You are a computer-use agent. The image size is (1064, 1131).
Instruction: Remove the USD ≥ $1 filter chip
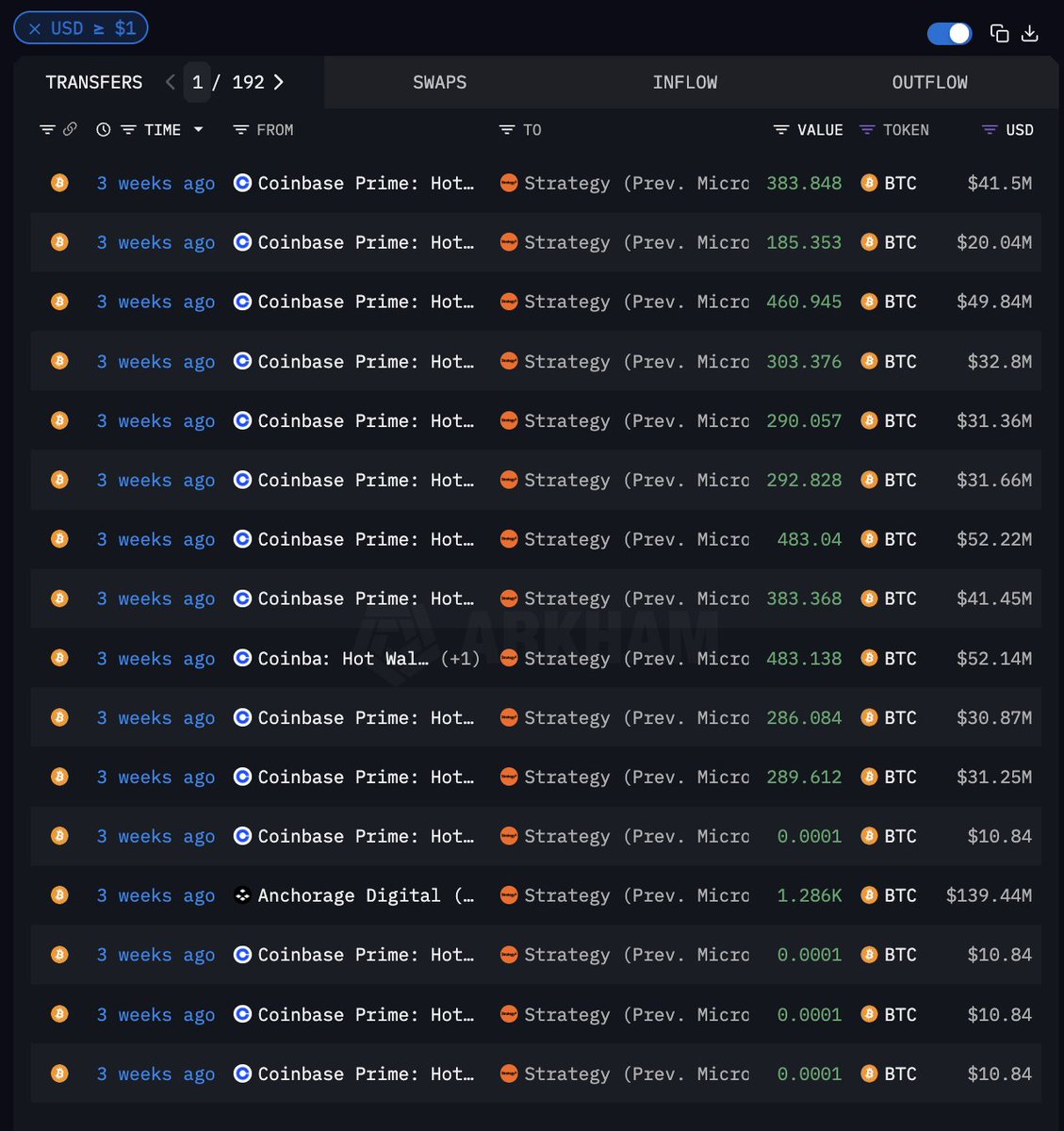[x=35, y=28]
